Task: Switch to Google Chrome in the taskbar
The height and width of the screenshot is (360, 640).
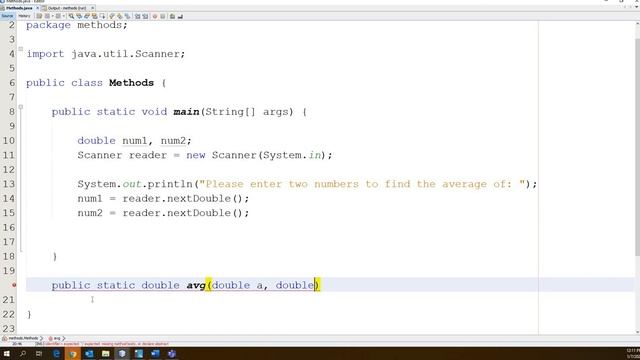Action: [x=73, y=354]
